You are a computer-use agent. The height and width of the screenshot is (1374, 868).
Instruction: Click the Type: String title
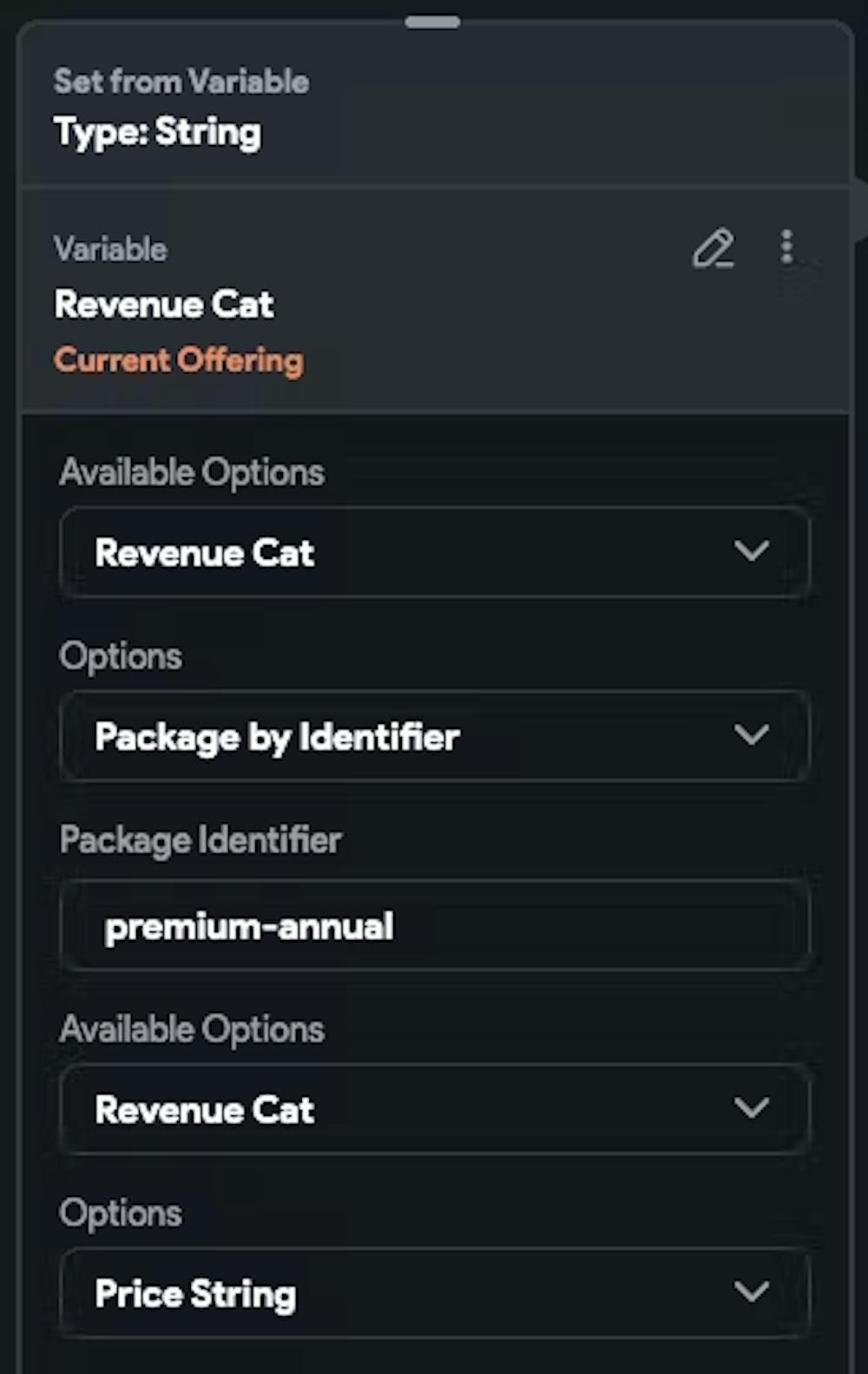coord(158,133)
